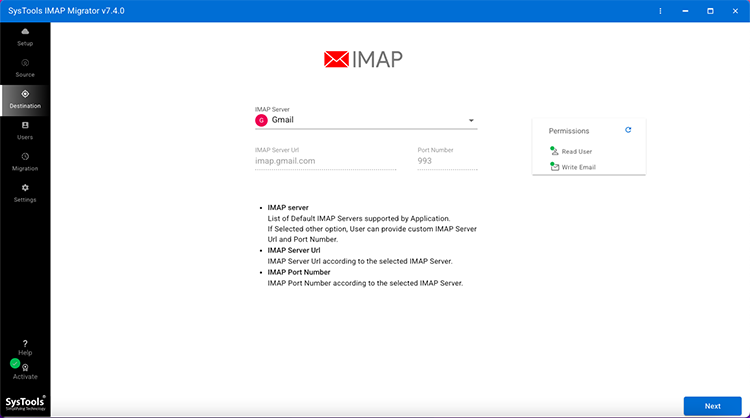Click the SysTools logo at sidebar bottom

point(25,403)
